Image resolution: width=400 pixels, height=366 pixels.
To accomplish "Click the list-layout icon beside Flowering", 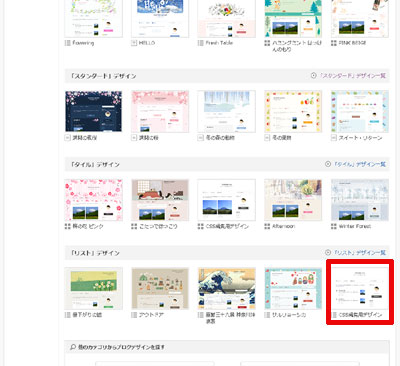I will pyautogui.click(x=67, y=43).
